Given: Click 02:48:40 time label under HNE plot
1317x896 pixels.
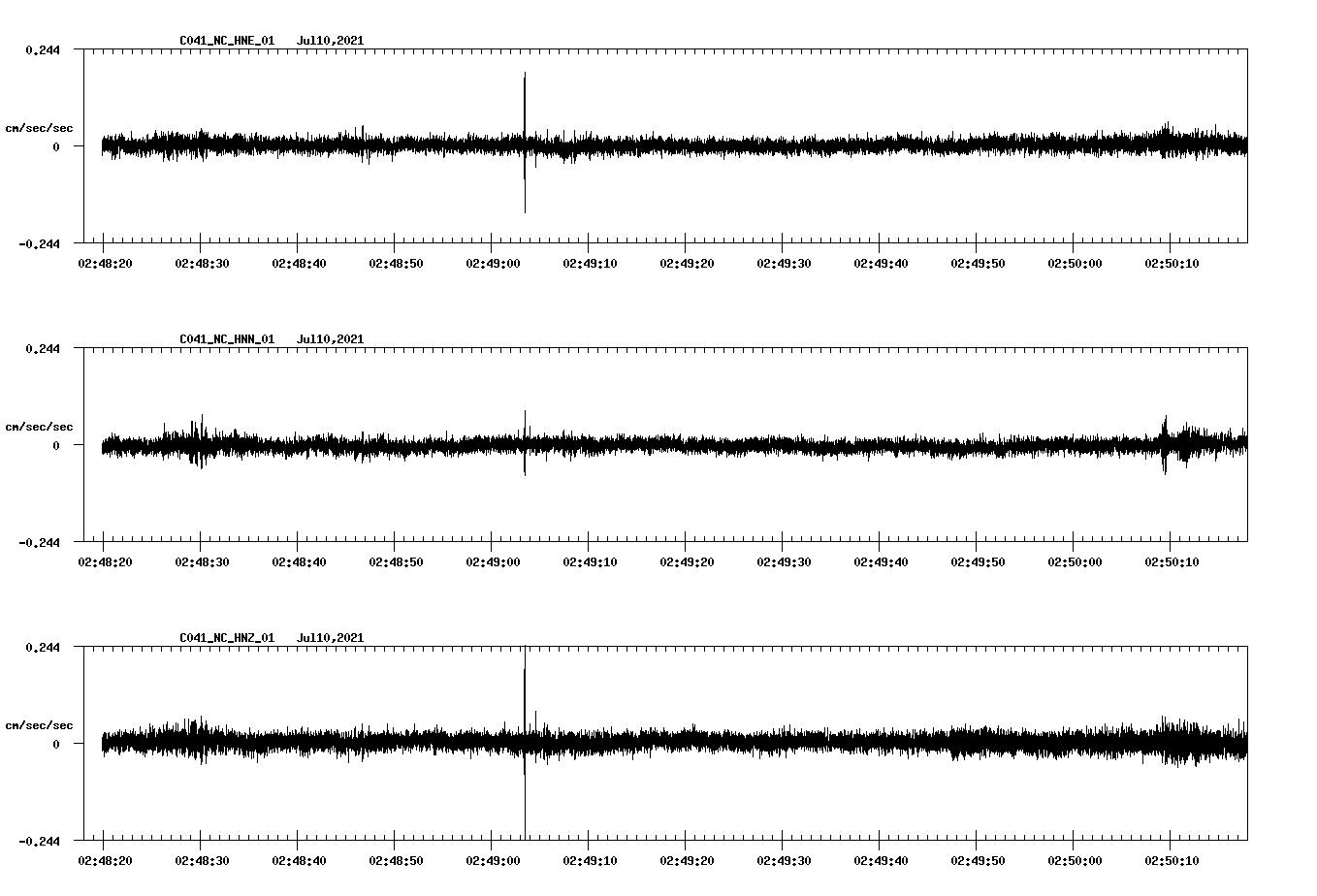Looking at the screenshot, I should click(x=299, y=263).
